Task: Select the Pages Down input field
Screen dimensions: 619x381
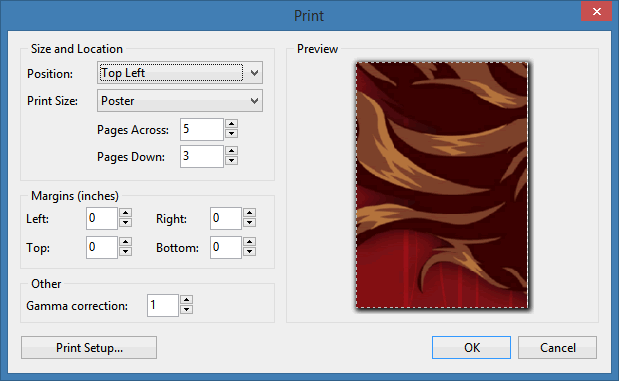Action: click(x=202, y=156)
